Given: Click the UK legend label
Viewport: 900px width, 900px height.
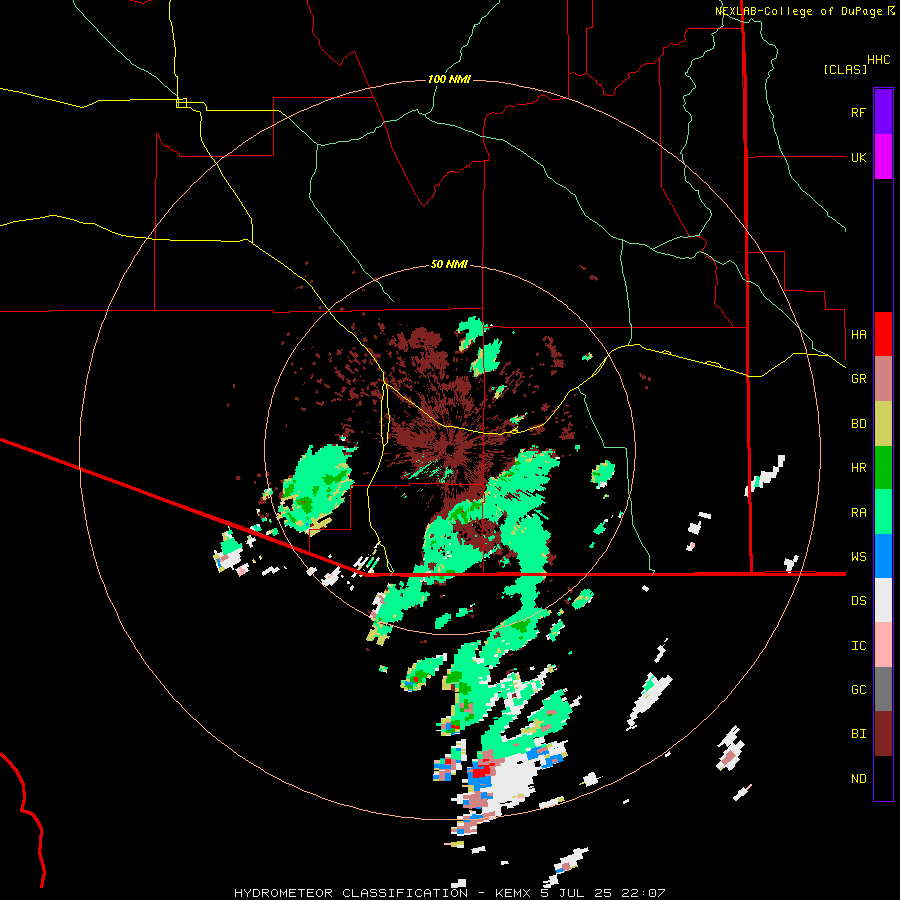Looking at the screenshot, I should [x=858, y=158].
